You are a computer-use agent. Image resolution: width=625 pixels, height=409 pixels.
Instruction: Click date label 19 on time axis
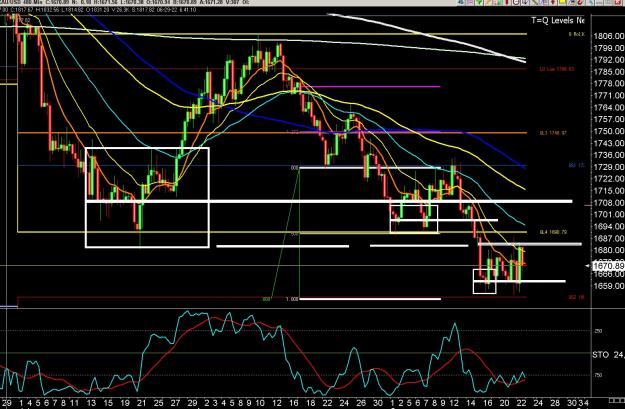pyautogui.click(x=125, y=403)
